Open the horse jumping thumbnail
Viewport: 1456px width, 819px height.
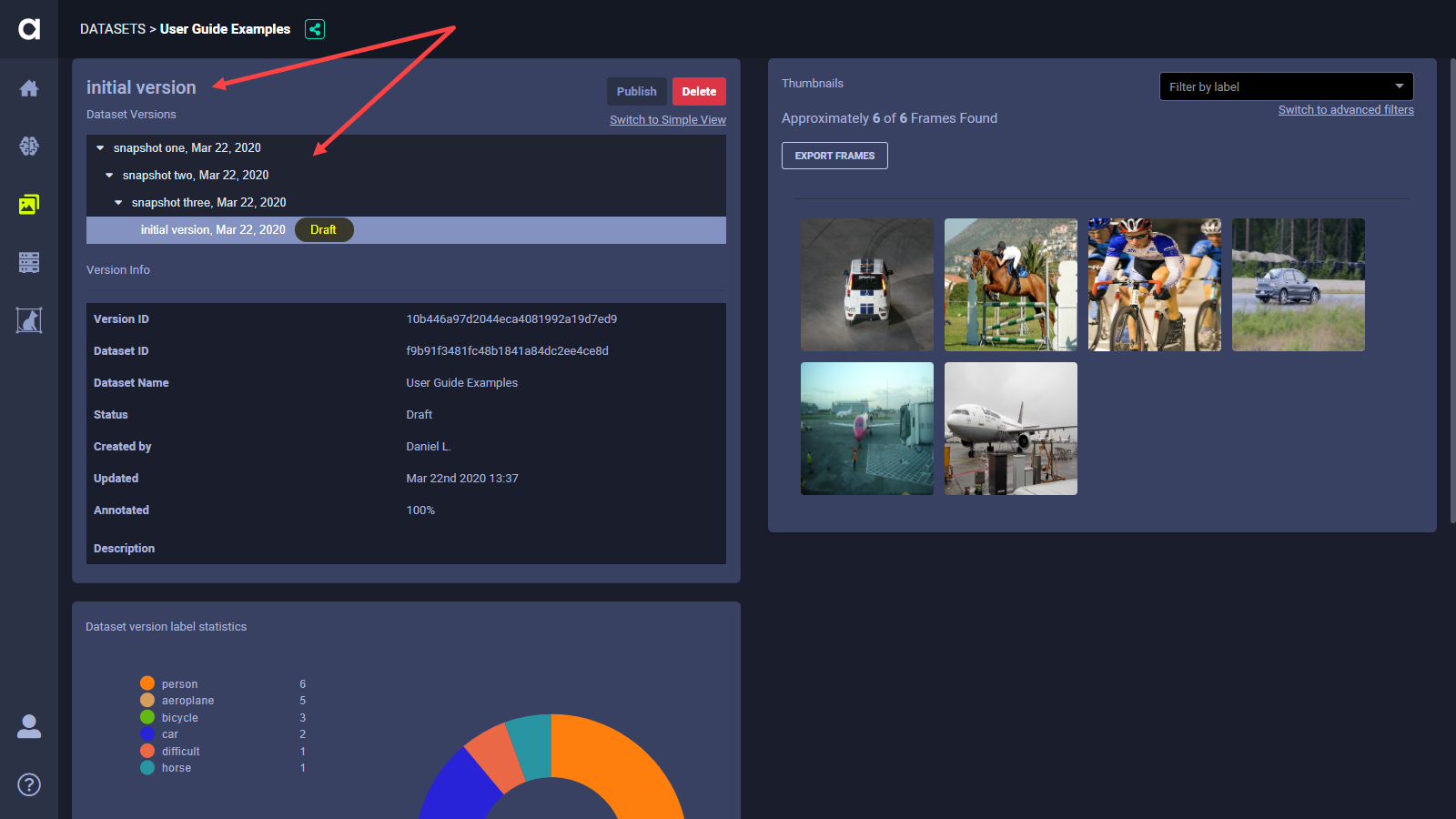(1010, 285)
